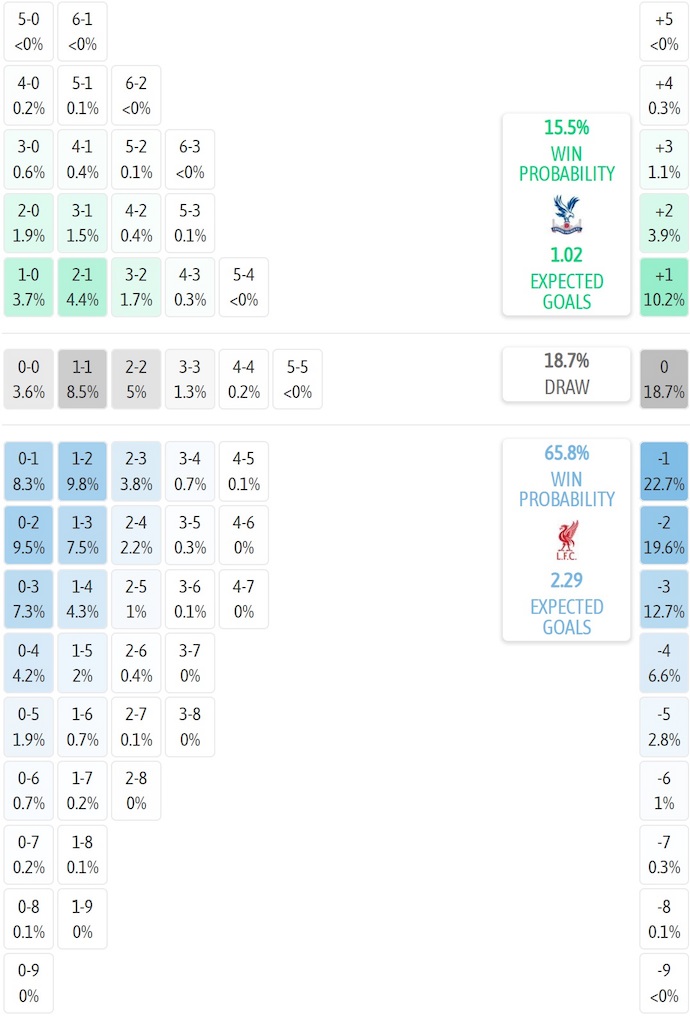Click the 18.7% DRAW panel
This screenshot has height=1026, width=690.
pos(566,374)
